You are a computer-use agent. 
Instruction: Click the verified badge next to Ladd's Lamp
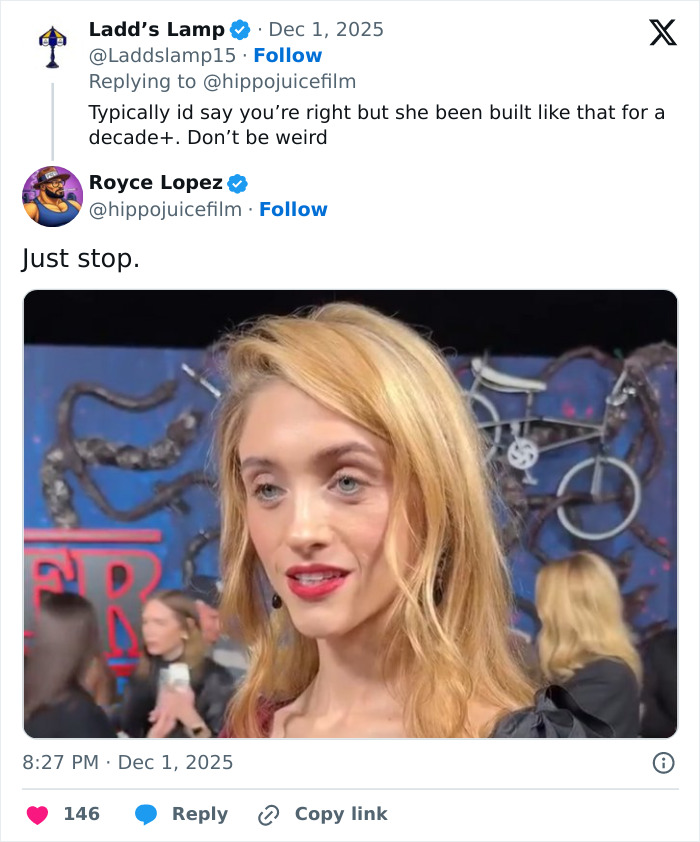coord(239,29)
